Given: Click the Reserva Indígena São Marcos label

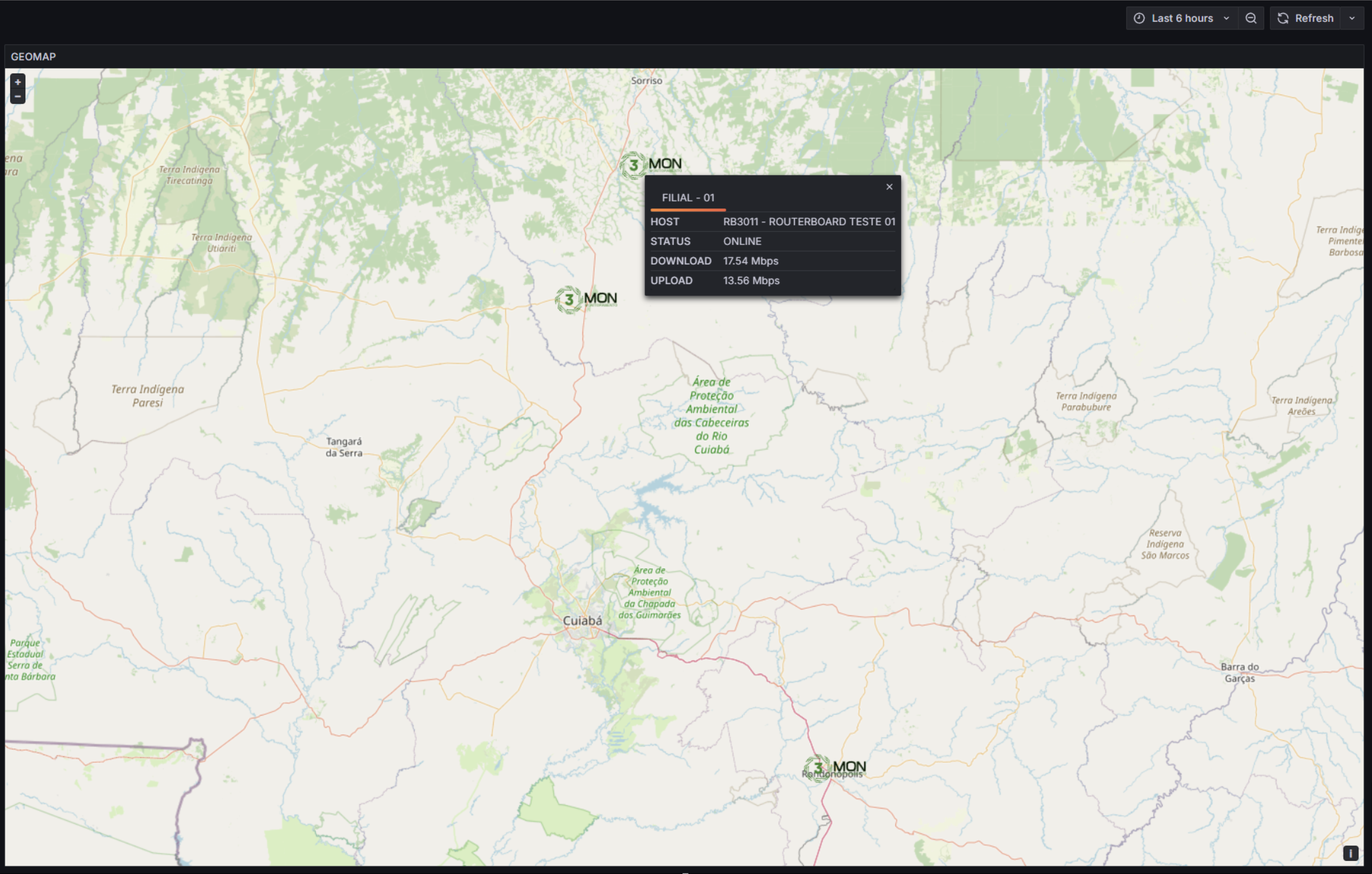Looking at the screenshot, I should coord(1165,544).
